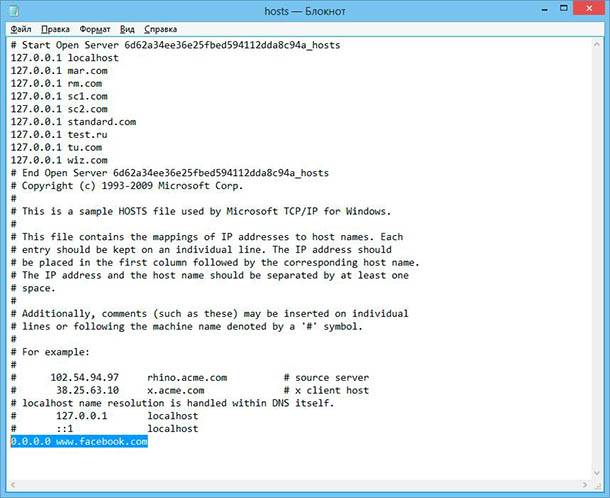Click the uncommented '127.0.0.1 localhost' line
This screenshot has height=498, width=610.
(65, 58)
